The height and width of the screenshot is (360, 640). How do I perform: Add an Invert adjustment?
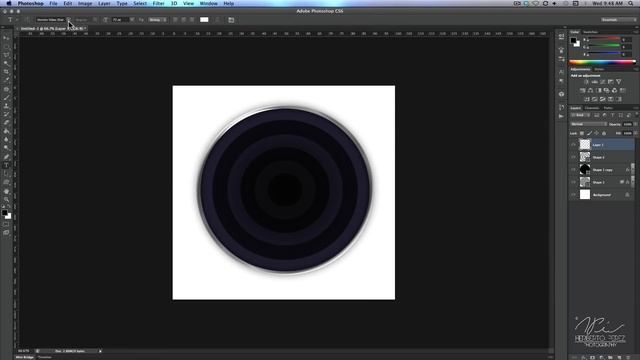pyautogui.click(x=587, y=99)
